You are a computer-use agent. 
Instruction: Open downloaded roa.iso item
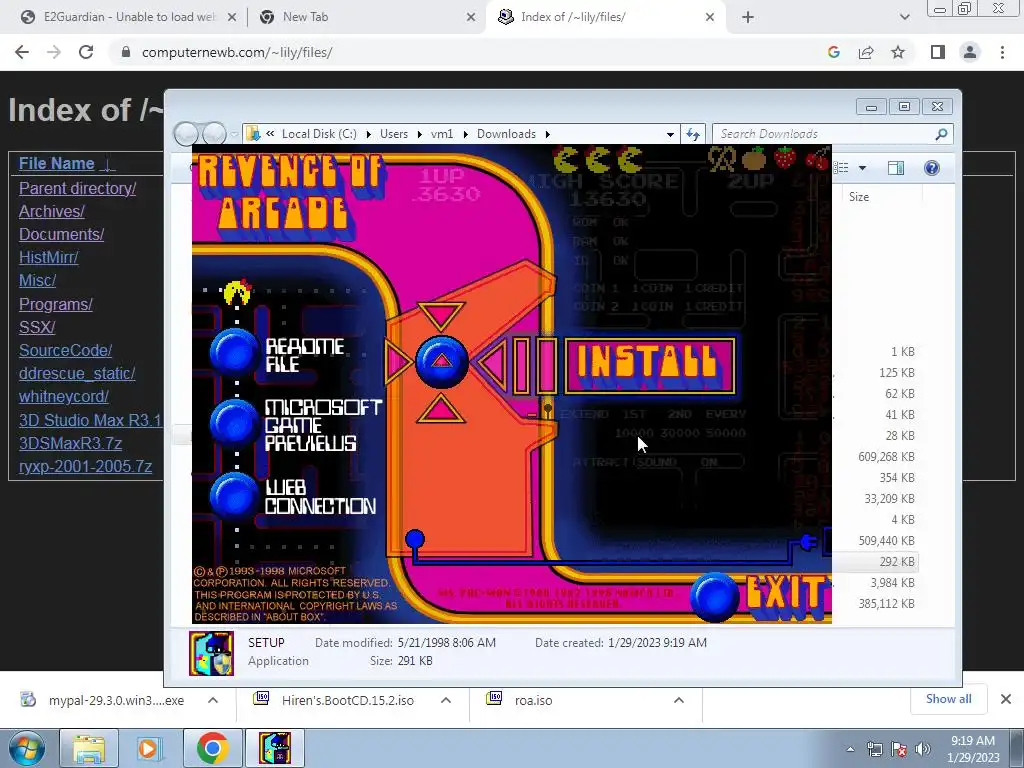click(x=533, y=700)
